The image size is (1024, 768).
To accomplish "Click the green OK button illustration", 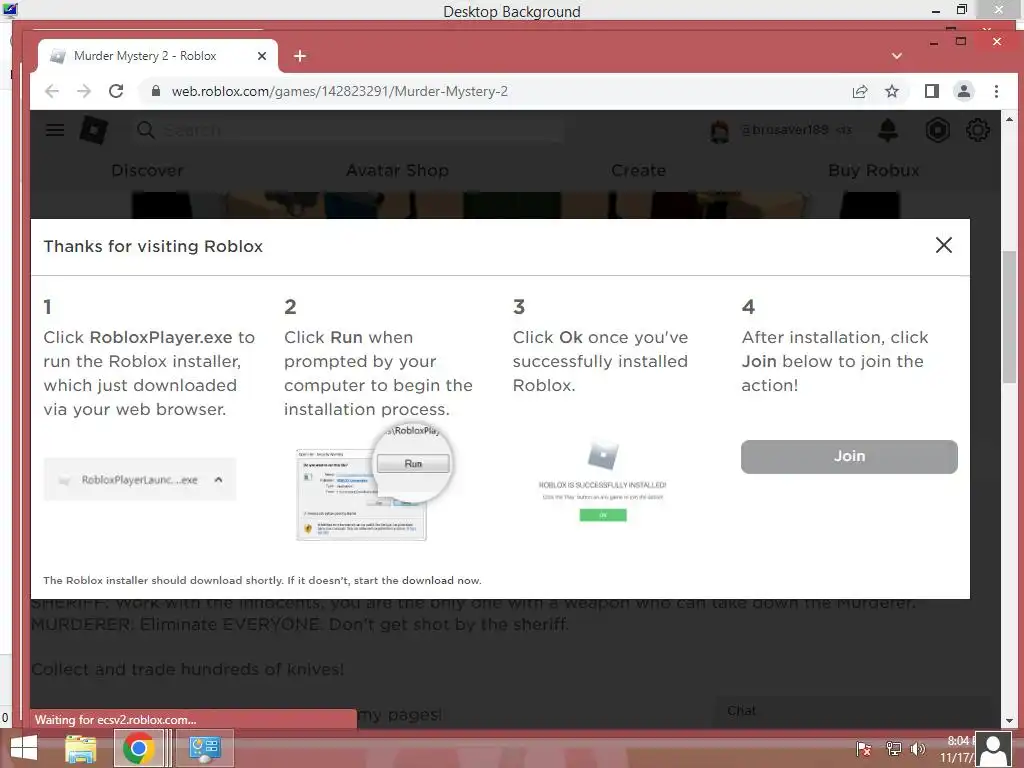I will tap(603, 515).
